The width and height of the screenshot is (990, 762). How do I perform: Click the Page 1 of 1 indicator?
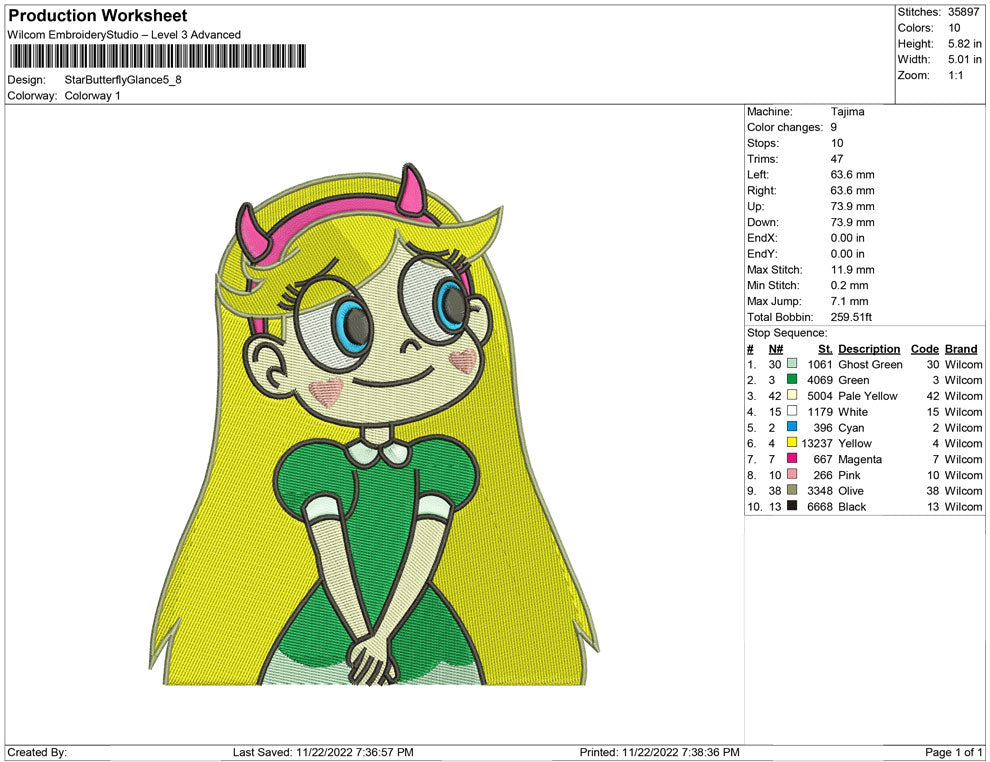coord(953,752)
